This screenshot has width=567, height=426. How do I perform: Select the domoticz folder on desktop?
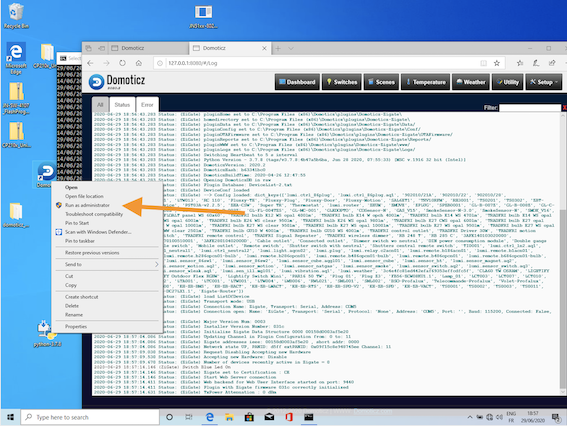point(16,215)
